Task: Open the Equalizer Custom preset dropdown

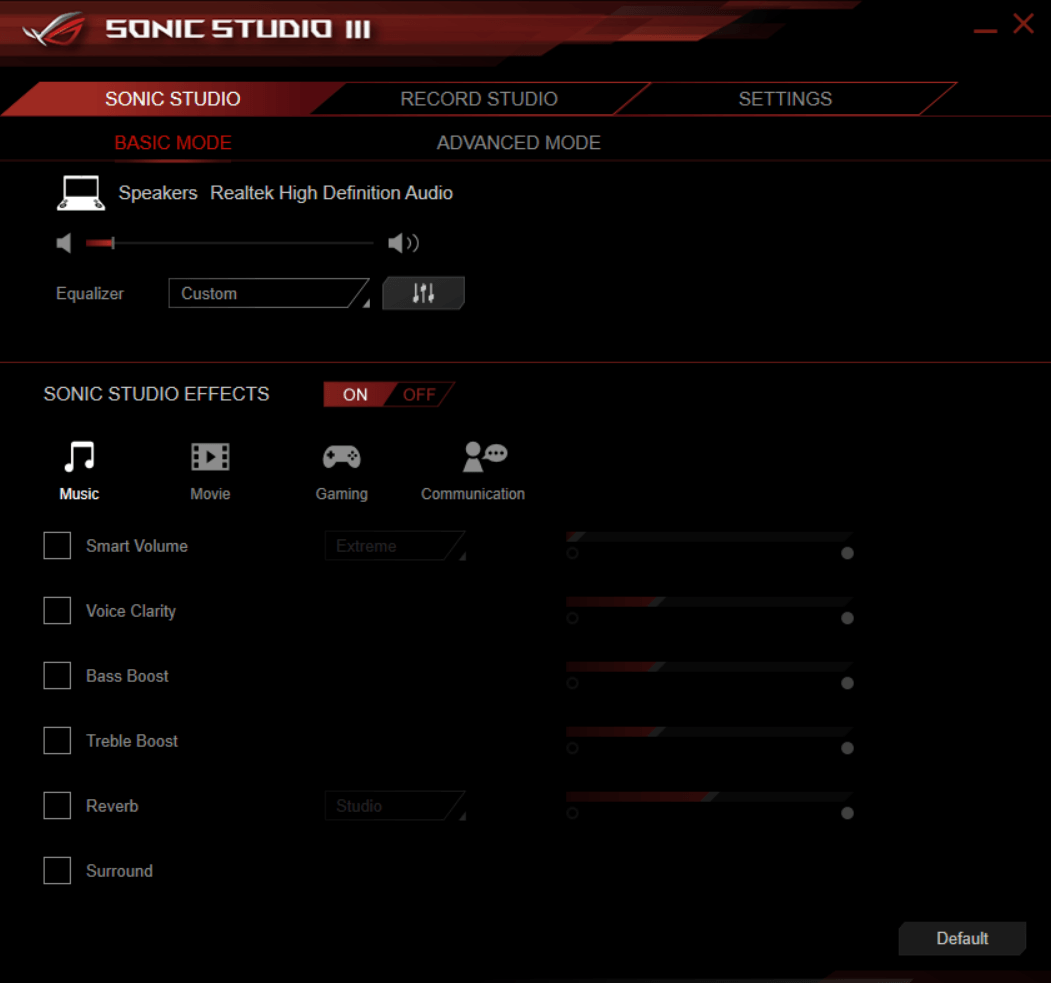Action: (268, 294)
